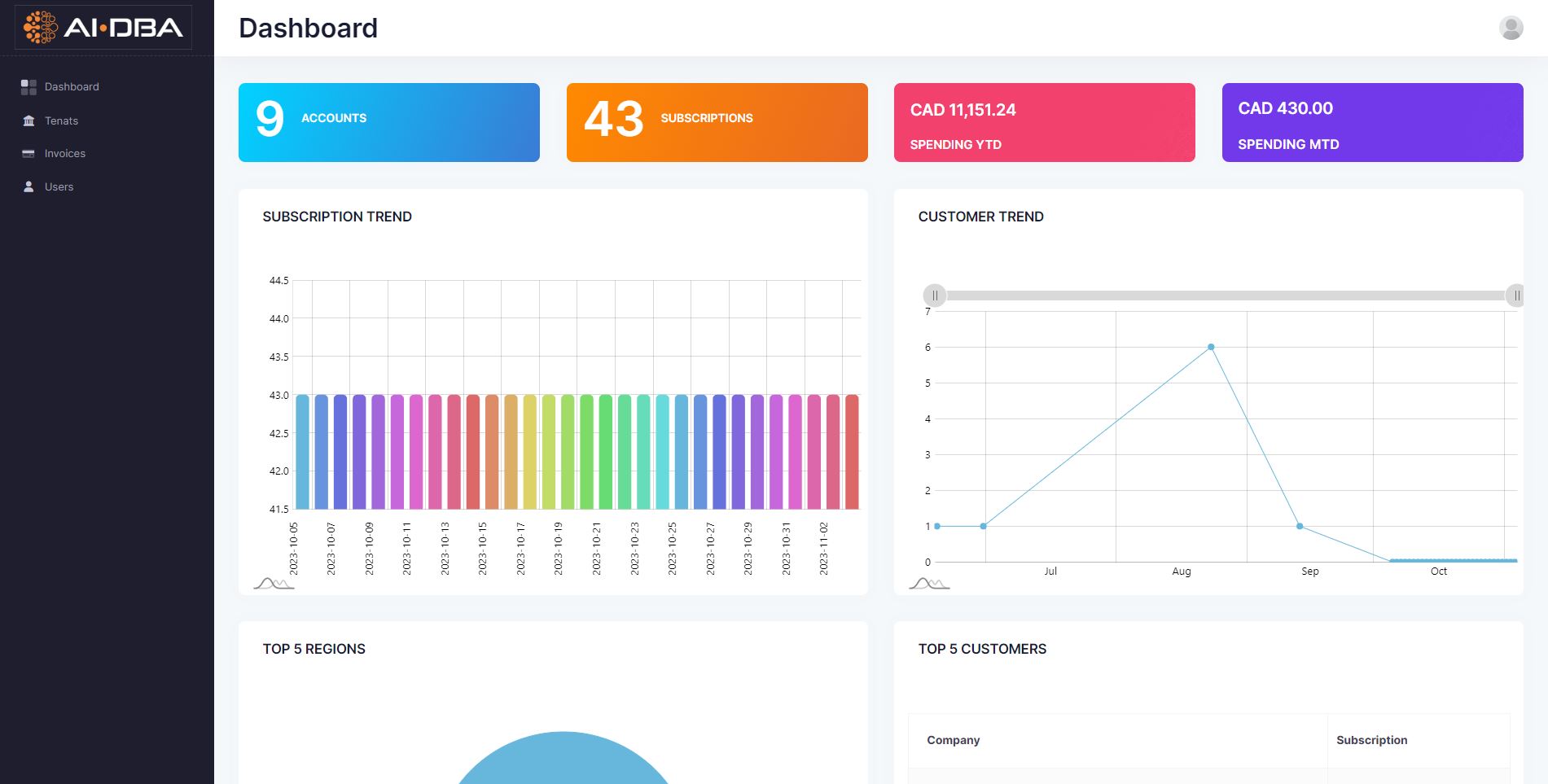Click the Customer Trend chart logo icon
This screenshot has width=1548, height=784.
tap(929, 583)
